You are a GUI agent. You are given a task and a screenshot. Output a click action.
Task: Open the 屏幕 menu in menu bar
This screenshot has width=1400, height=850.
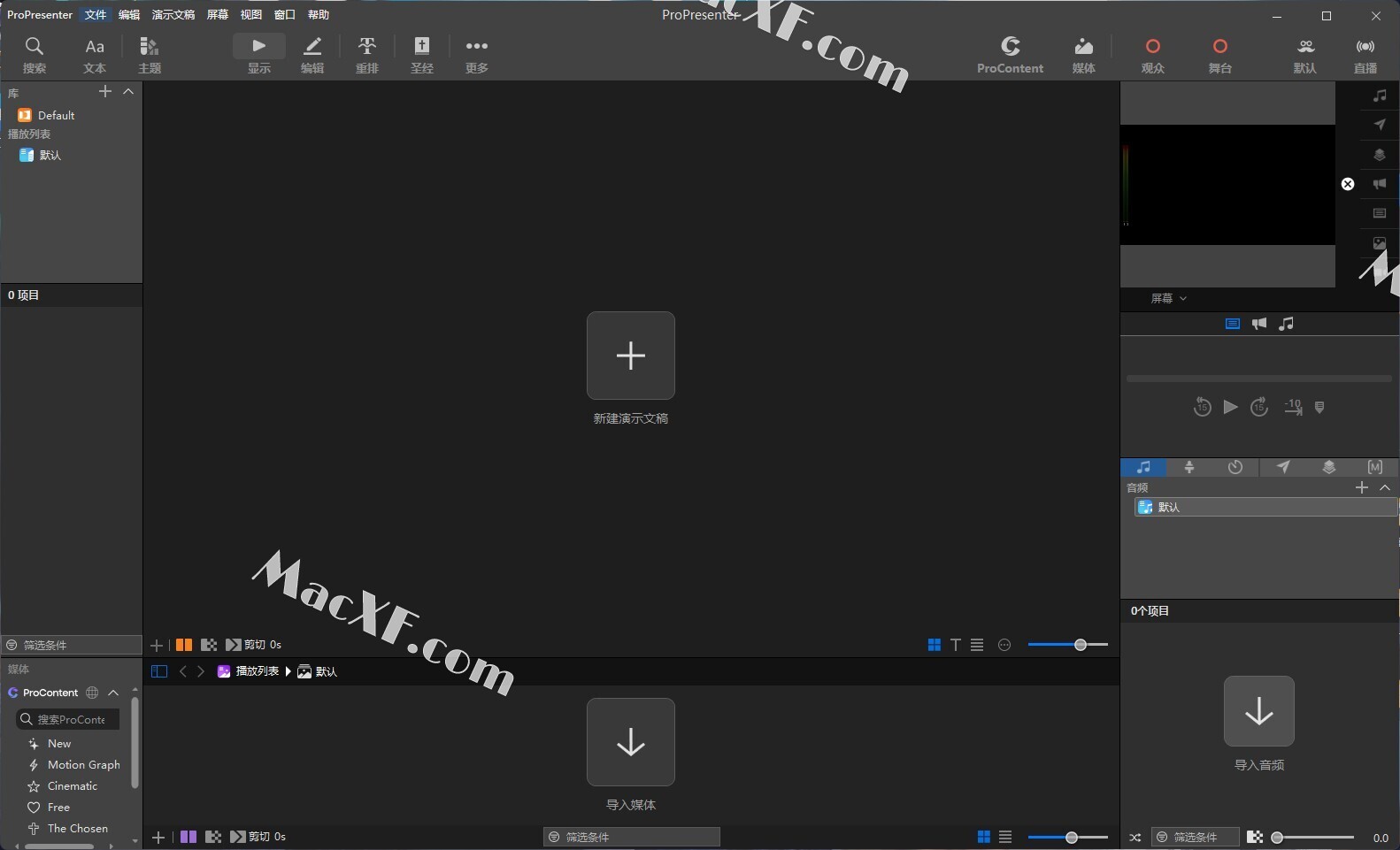(x=218, y=15)
